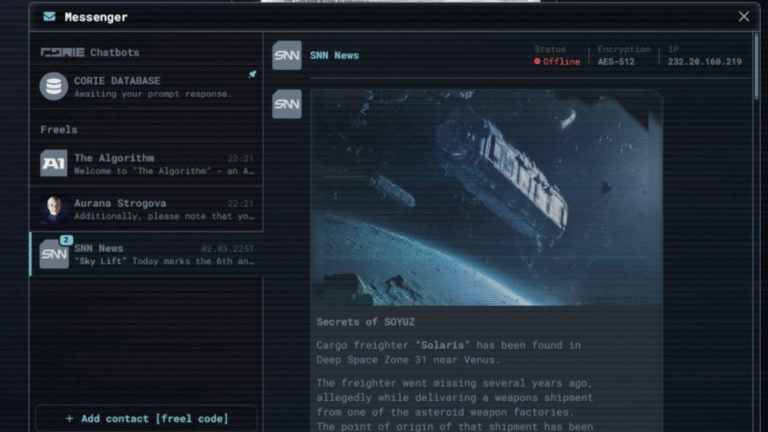Click the Messenger envelope icon

click(49, 17)
